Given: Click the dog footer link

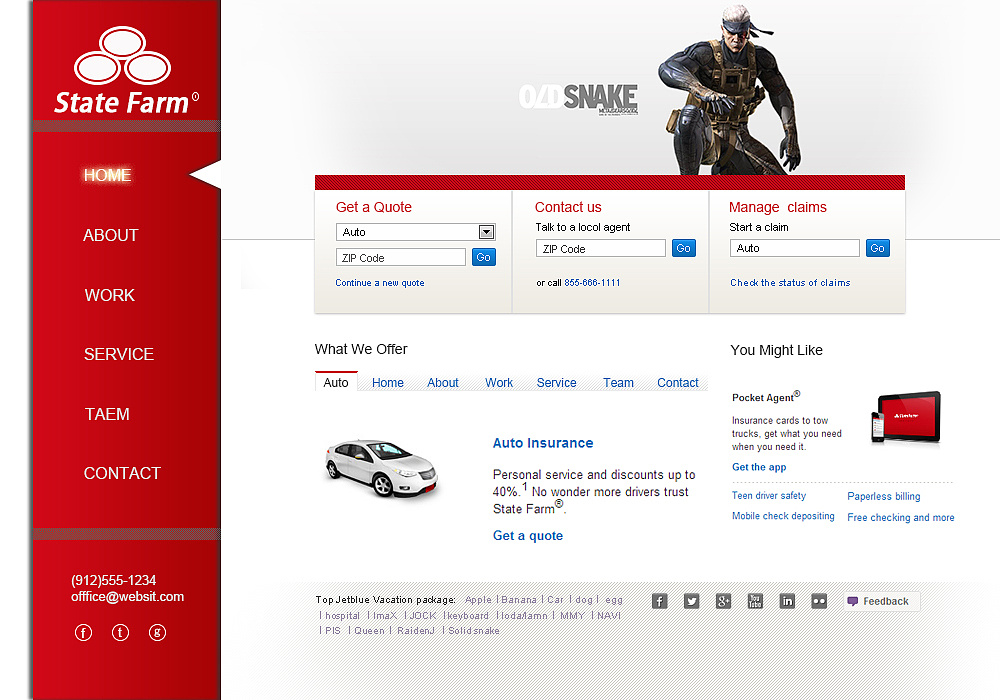Looking at the screenshot, I should tap(584, 600).
